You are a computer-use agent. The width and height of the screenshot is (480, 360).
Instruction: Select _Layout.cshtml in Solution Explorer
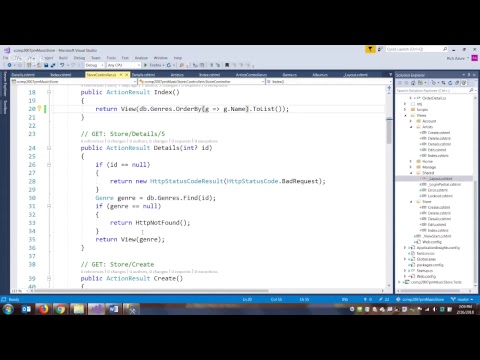click(440, 179)
